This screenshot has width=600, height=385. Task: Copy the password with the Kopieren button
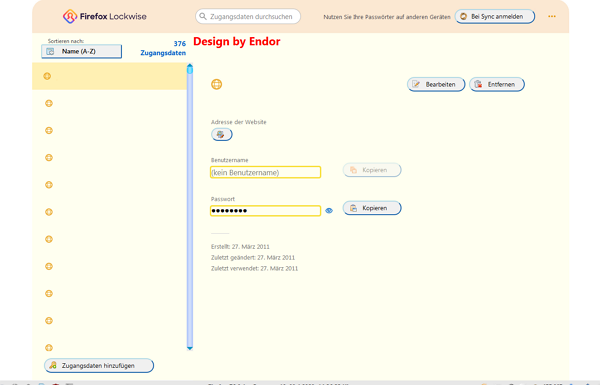click(372, 208)
